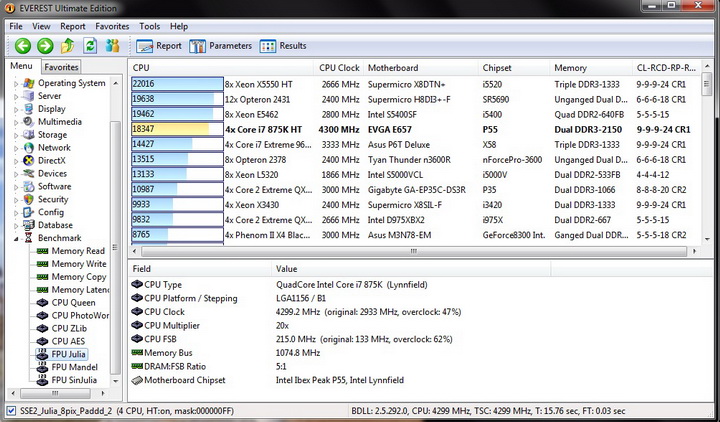Switch to the Menu tab
The height and width of the screenshot is (422, 720).
[22, 66]
